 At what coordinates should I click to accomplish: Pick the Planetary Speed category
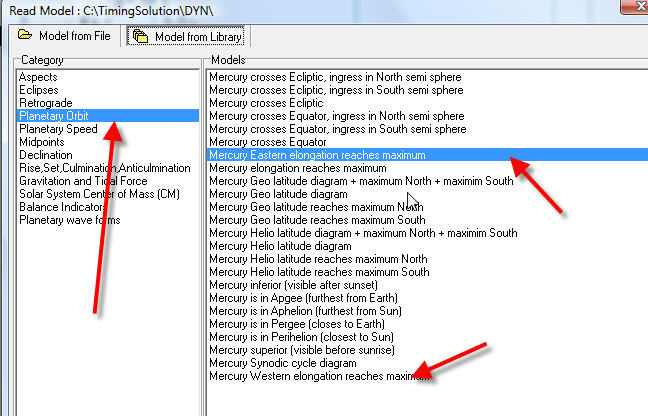(58, 129)
